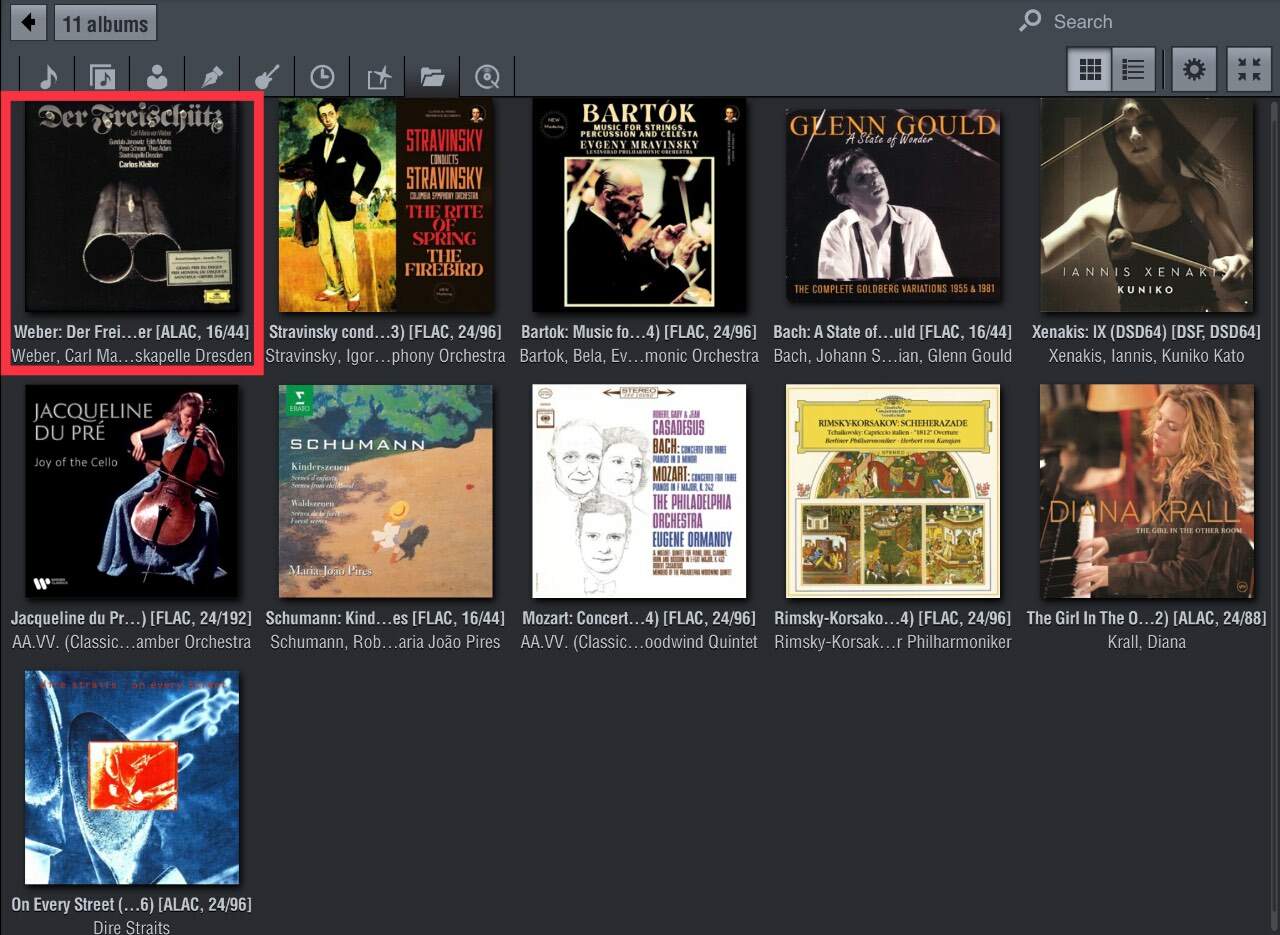Open the disc search browse tab
This screenshot has height=935, width=1280.
pos(487,77)
